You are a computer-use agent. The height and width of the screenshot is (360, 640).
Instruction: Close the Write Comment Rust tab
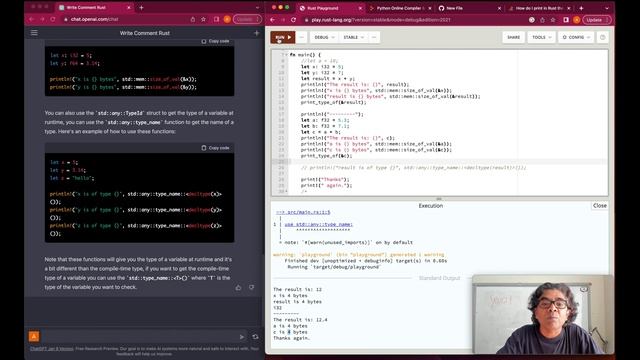coord(129,7)
